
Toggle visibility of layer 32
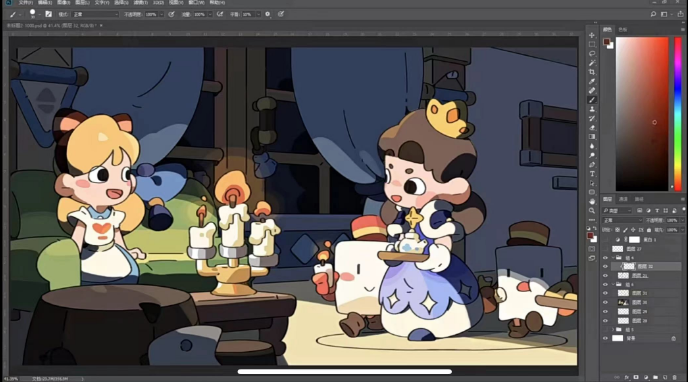(606, 266)
